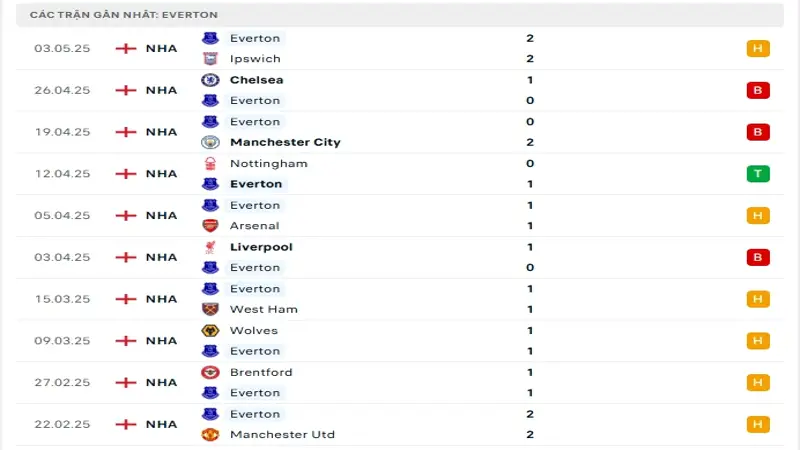Open the Wolves club crest
800x450 pixels.
tap(210, 330)
